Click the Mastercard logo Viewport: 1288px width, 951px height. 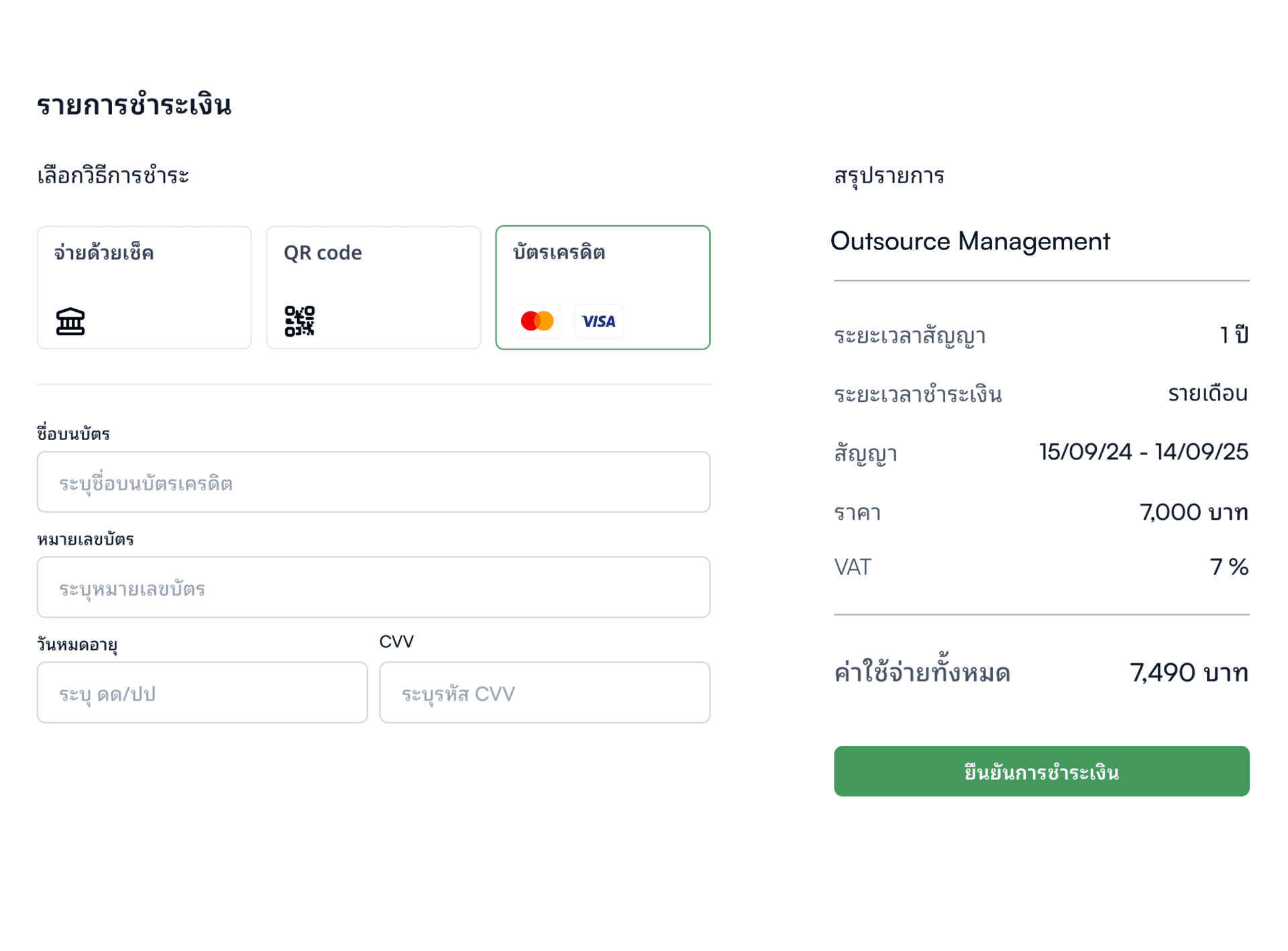point(537,321)
